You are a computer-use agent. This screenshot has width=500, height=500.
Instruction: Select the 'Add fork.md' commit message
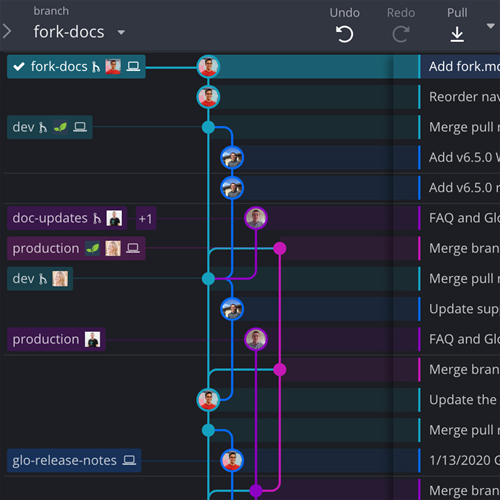coord(464,67)
